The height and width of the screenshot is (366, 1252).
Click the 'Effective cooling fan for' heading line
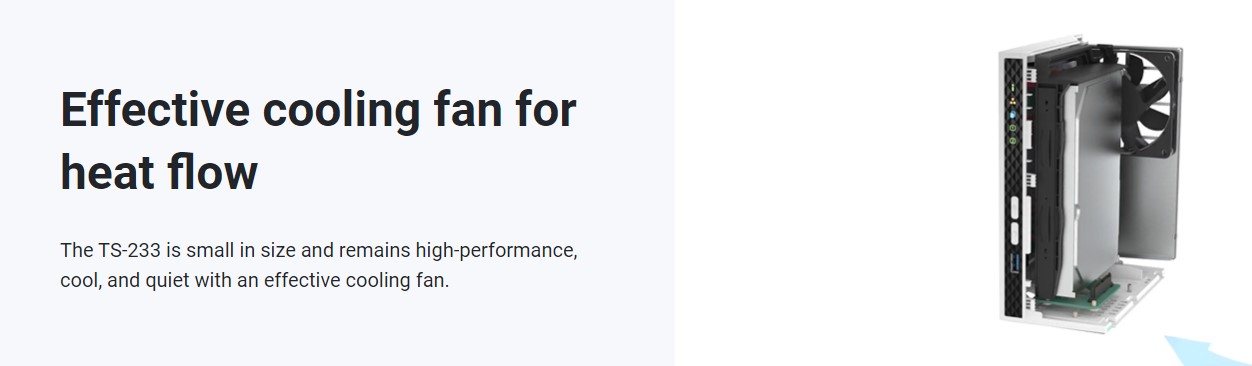point(319,108)
